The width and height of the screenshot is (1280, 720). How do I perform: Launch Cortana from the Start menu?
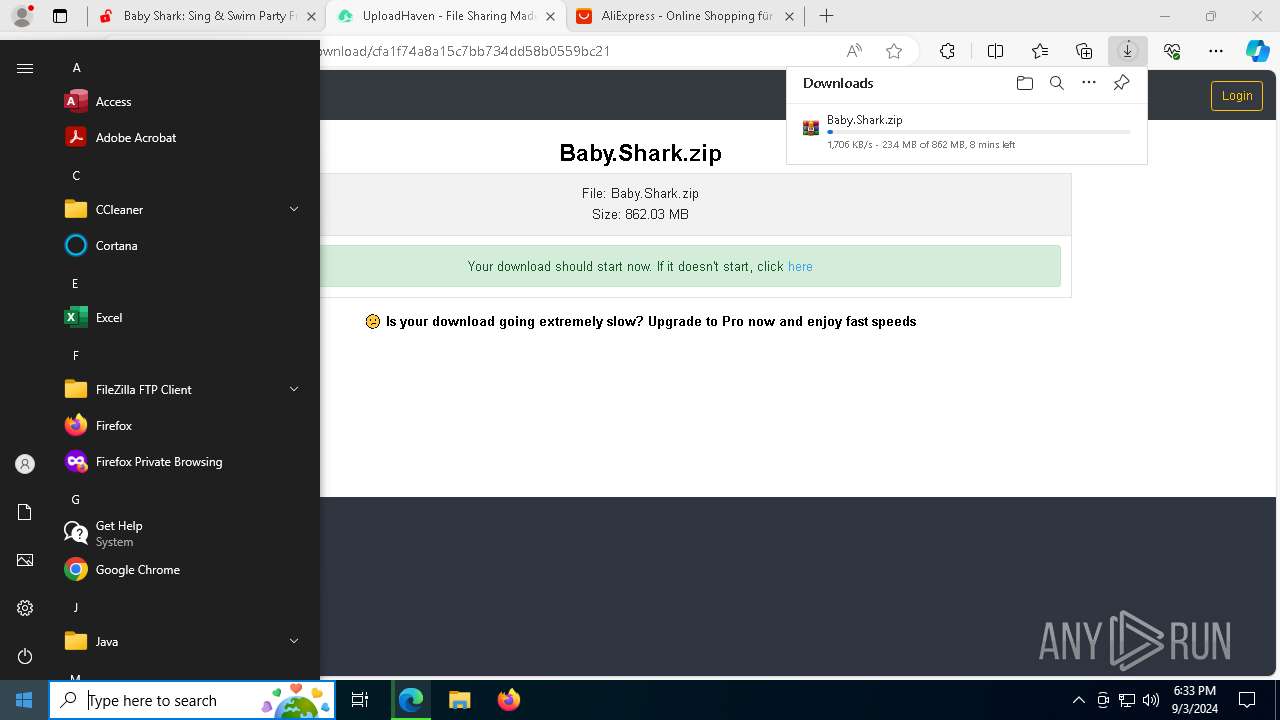click(x=180, y=245)
